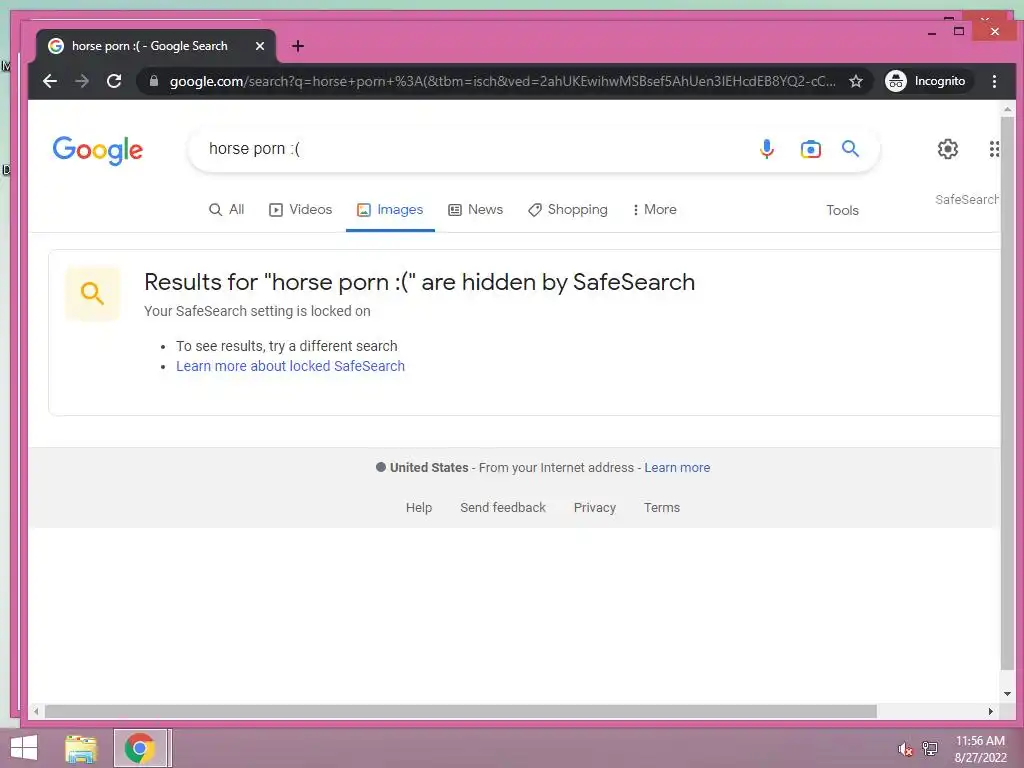This screenshot has width=1024, height=768.
Task: Click the muted volume tray icon
Action: pyautogui.click(x=905, y=749)
